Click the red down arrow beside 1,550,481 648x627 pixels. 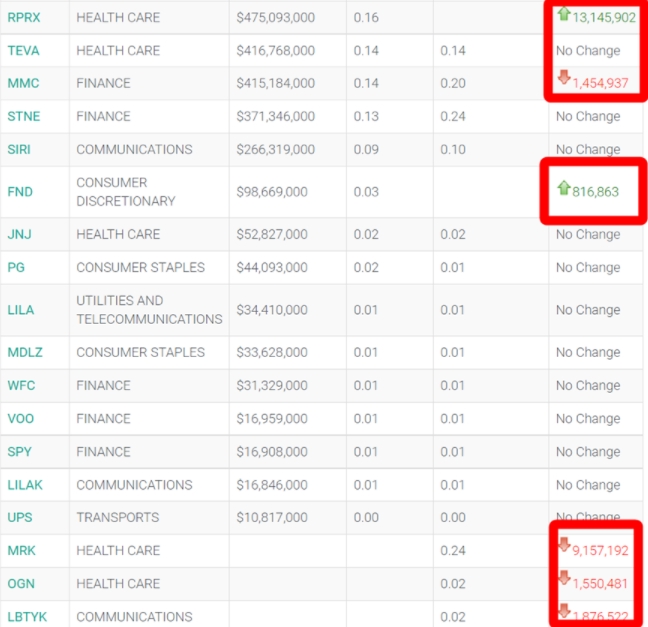coord(564,577)
